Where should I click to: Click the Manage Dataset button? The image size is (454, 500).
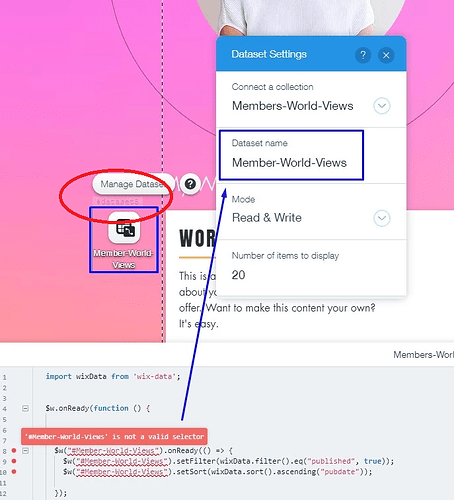tap(133, 184)
